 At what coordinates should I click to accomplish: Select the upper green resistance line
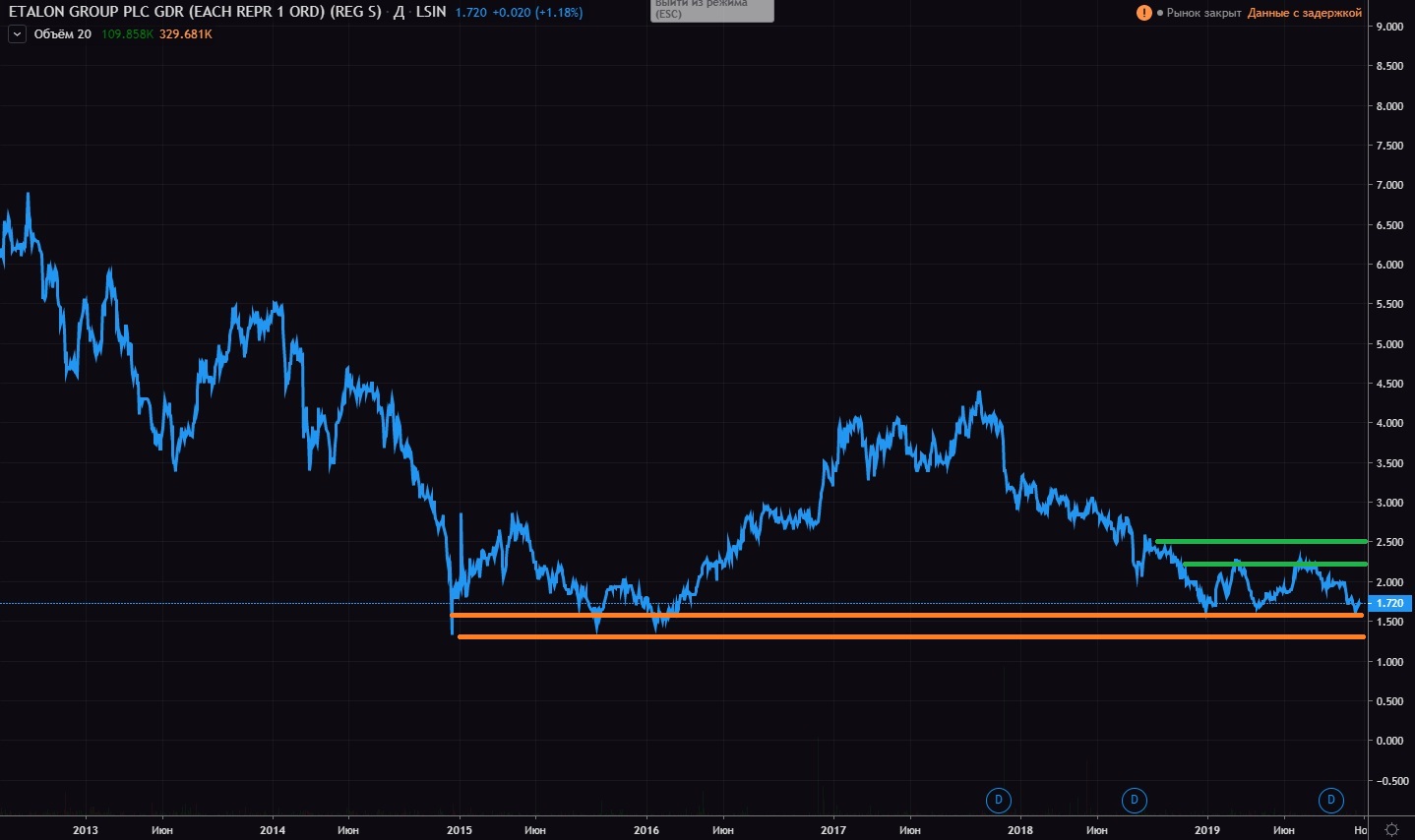tap(1260, 541)
